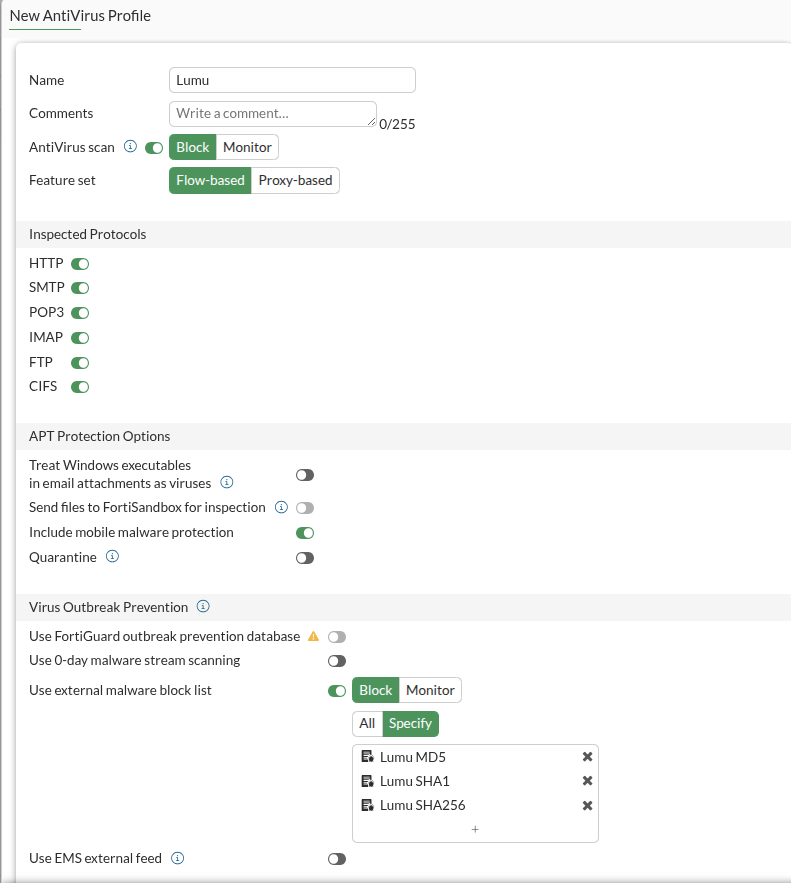
Task: Click info icon next to AntiVirus scan
Action: [x=130, y=147]
